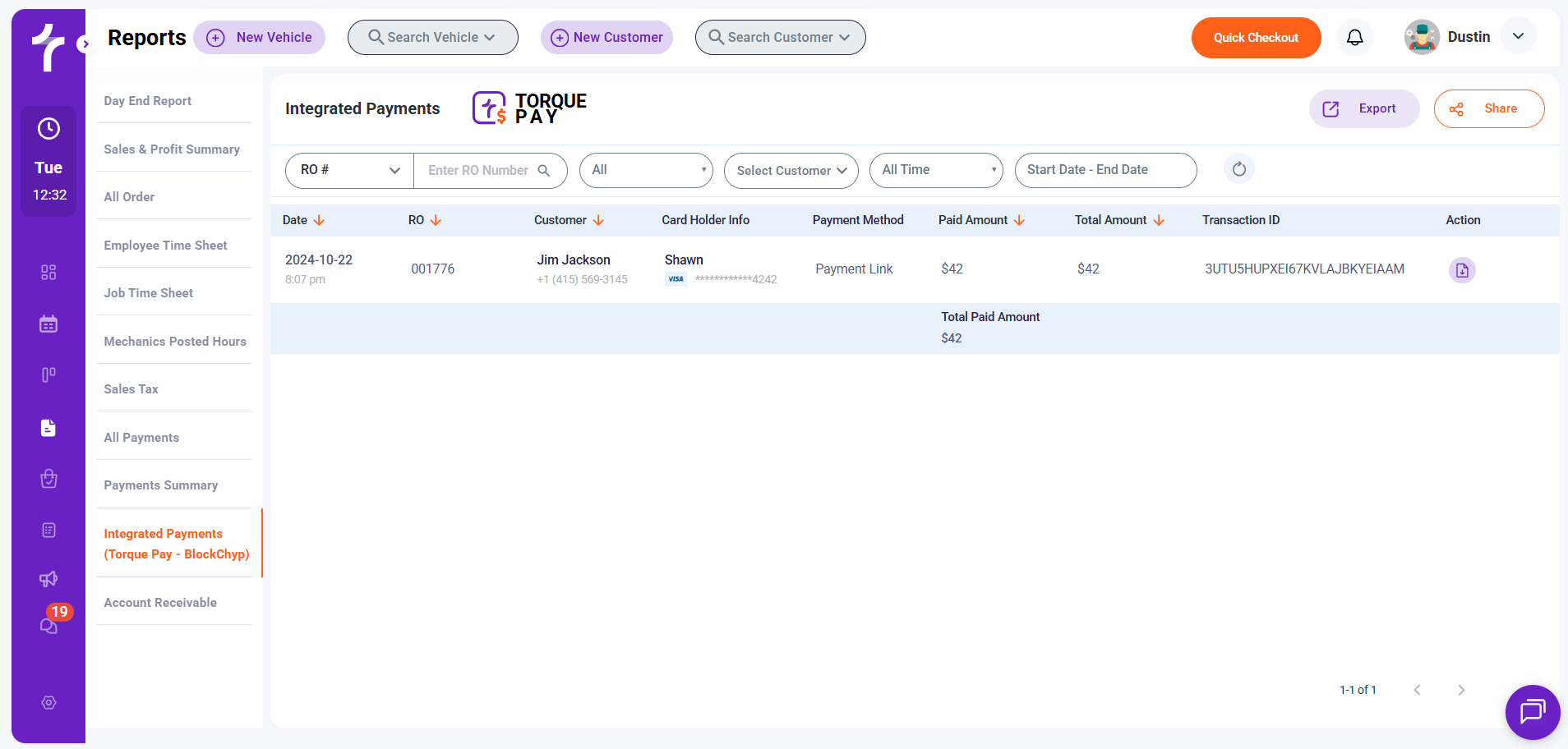The width and height of the screenshot is (1568, 749).
Task: Open the dashboard grid icon in sidebar
Action: tap(48, 273)
